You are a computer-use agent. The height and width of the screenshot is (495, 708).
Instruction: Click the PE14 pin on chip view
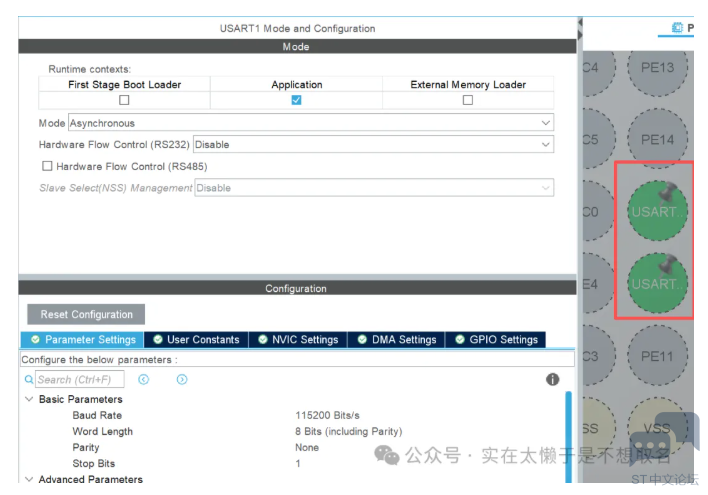click(657, 140)
